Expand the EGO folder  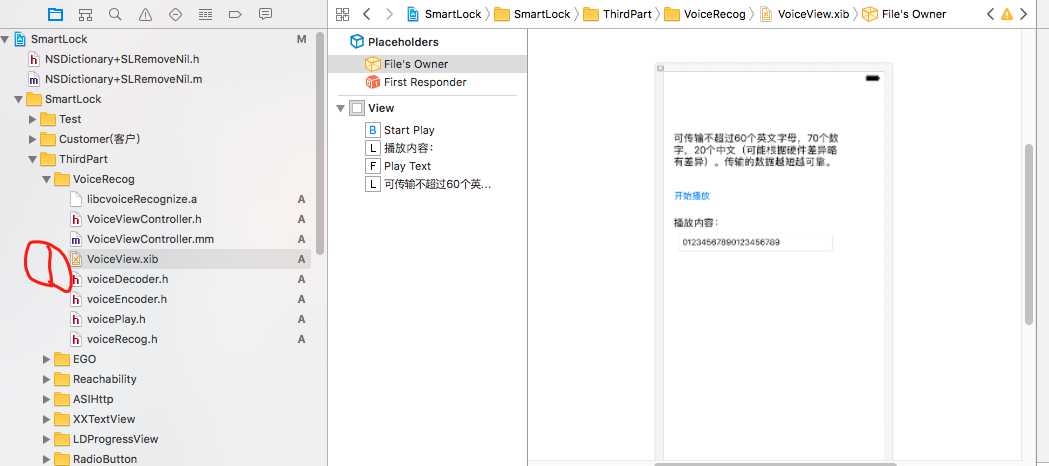click(x=46, y=359)
